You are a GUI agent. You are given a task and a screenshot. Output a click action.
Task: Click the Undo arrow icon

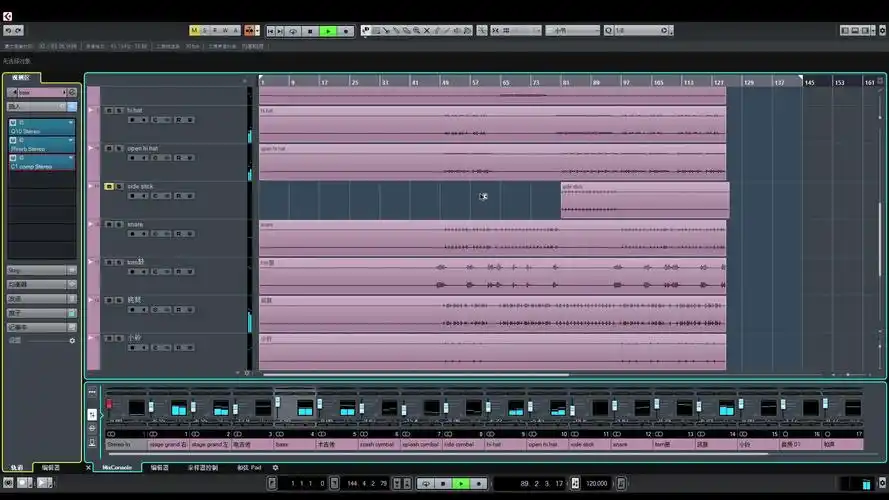(7, 31)
